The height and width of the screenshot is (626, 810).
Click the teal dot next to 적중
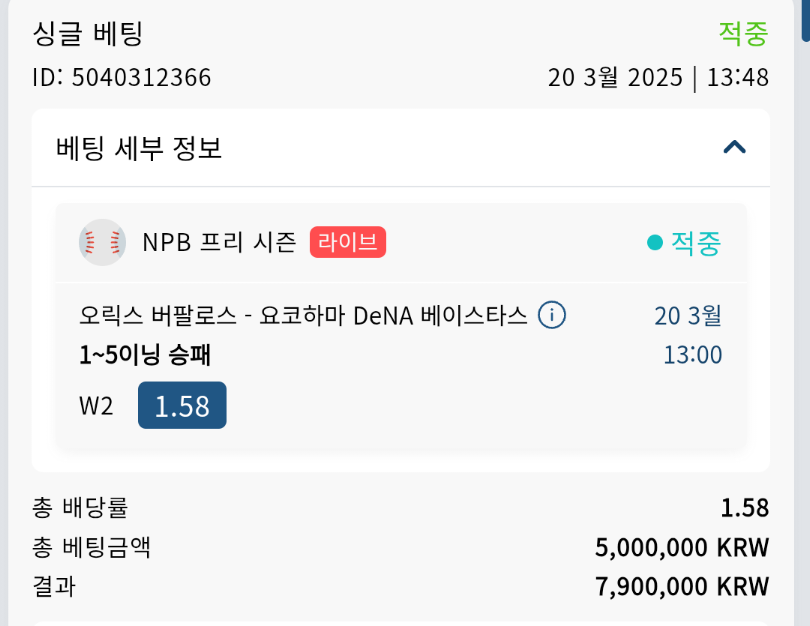tap(655, 243)
